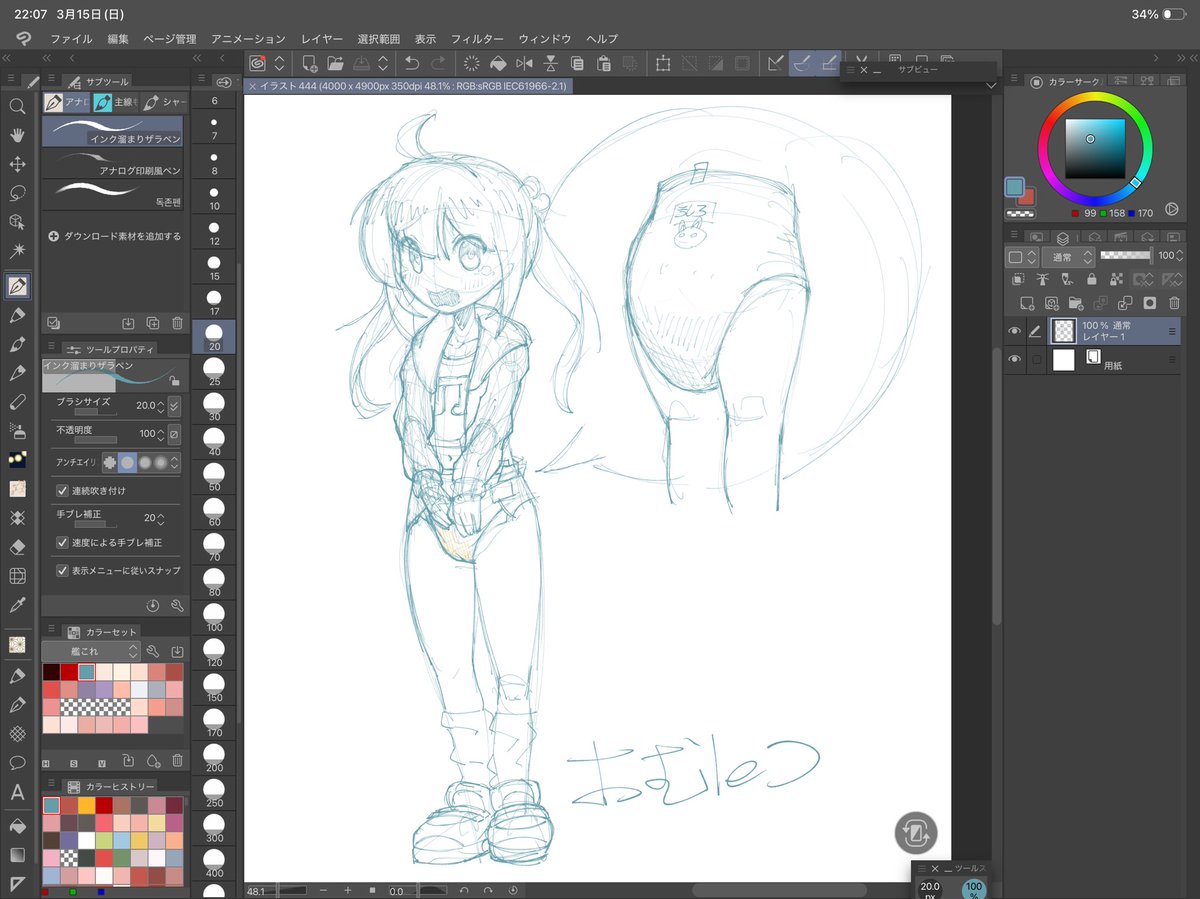Select the Hand move-view tool
1200x899 pixels.
(x=17, y=135)
